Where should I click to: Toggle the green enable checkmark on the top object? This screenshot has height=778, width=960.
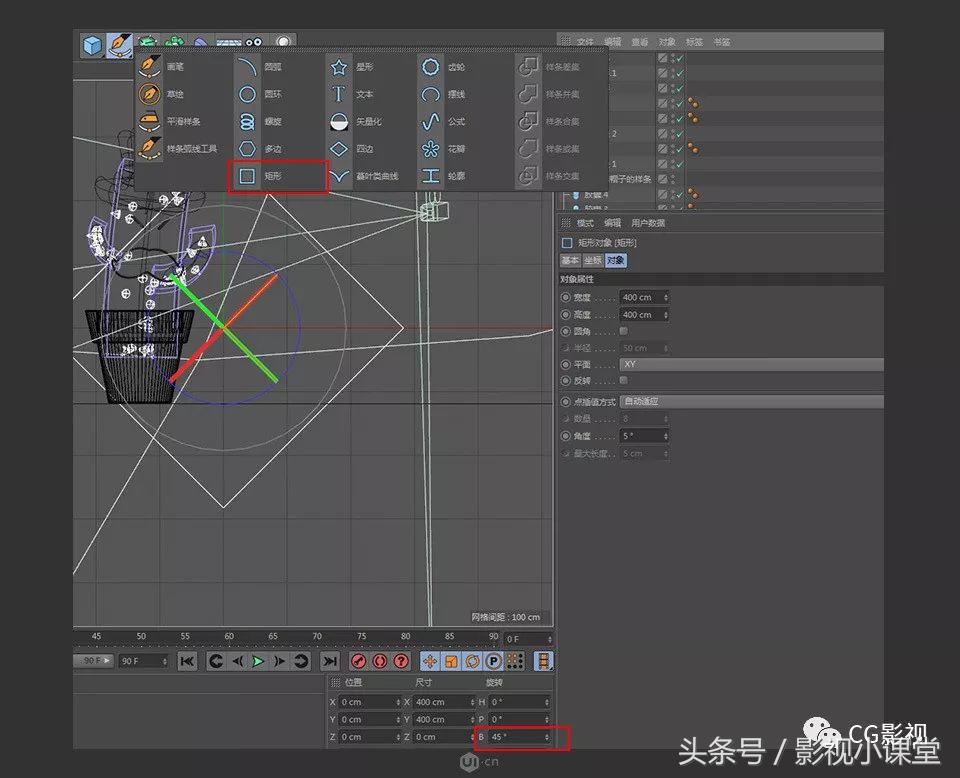(679, 58)
